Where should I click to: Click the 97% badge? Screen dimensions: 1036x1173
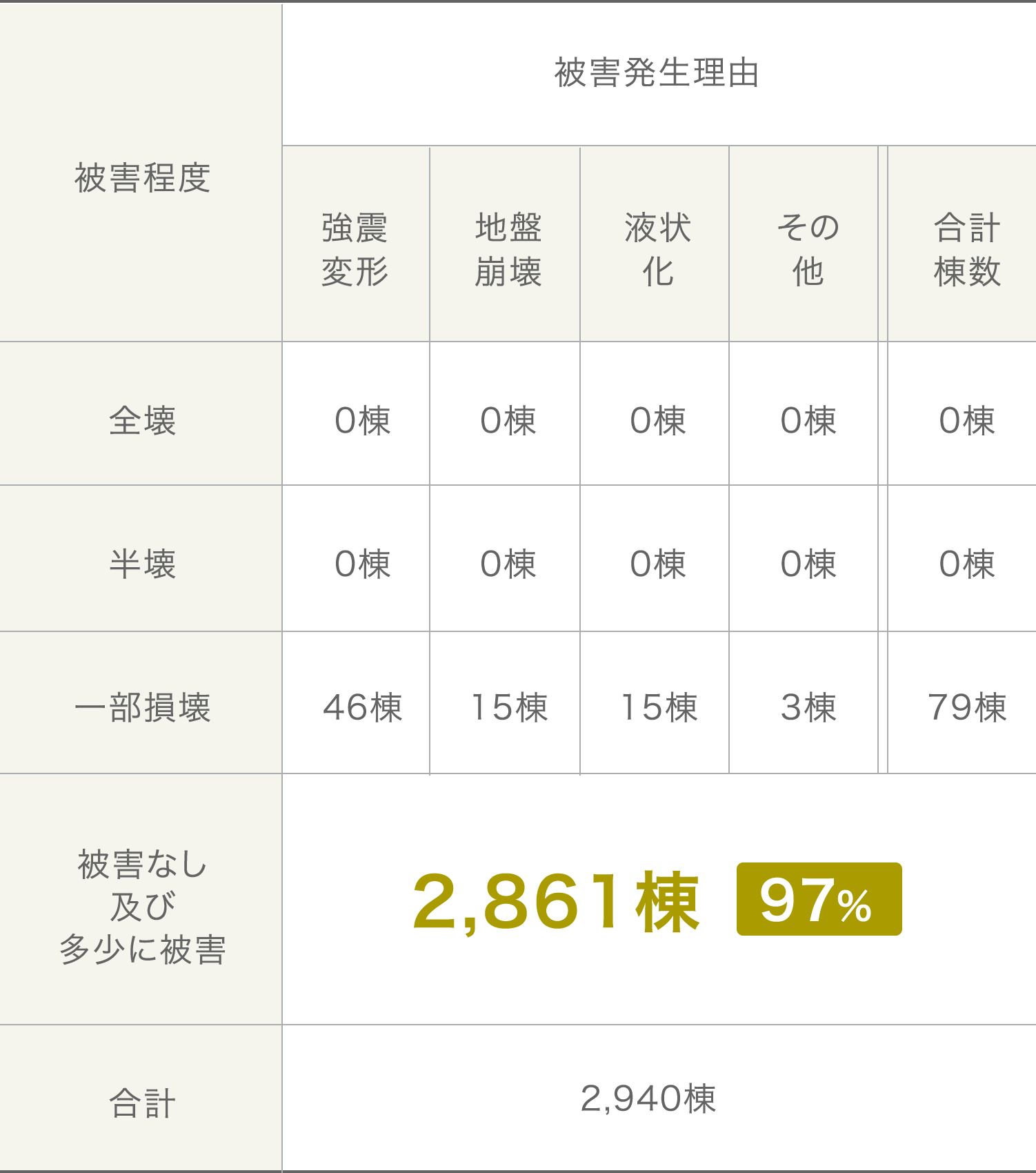pos(819,899)
